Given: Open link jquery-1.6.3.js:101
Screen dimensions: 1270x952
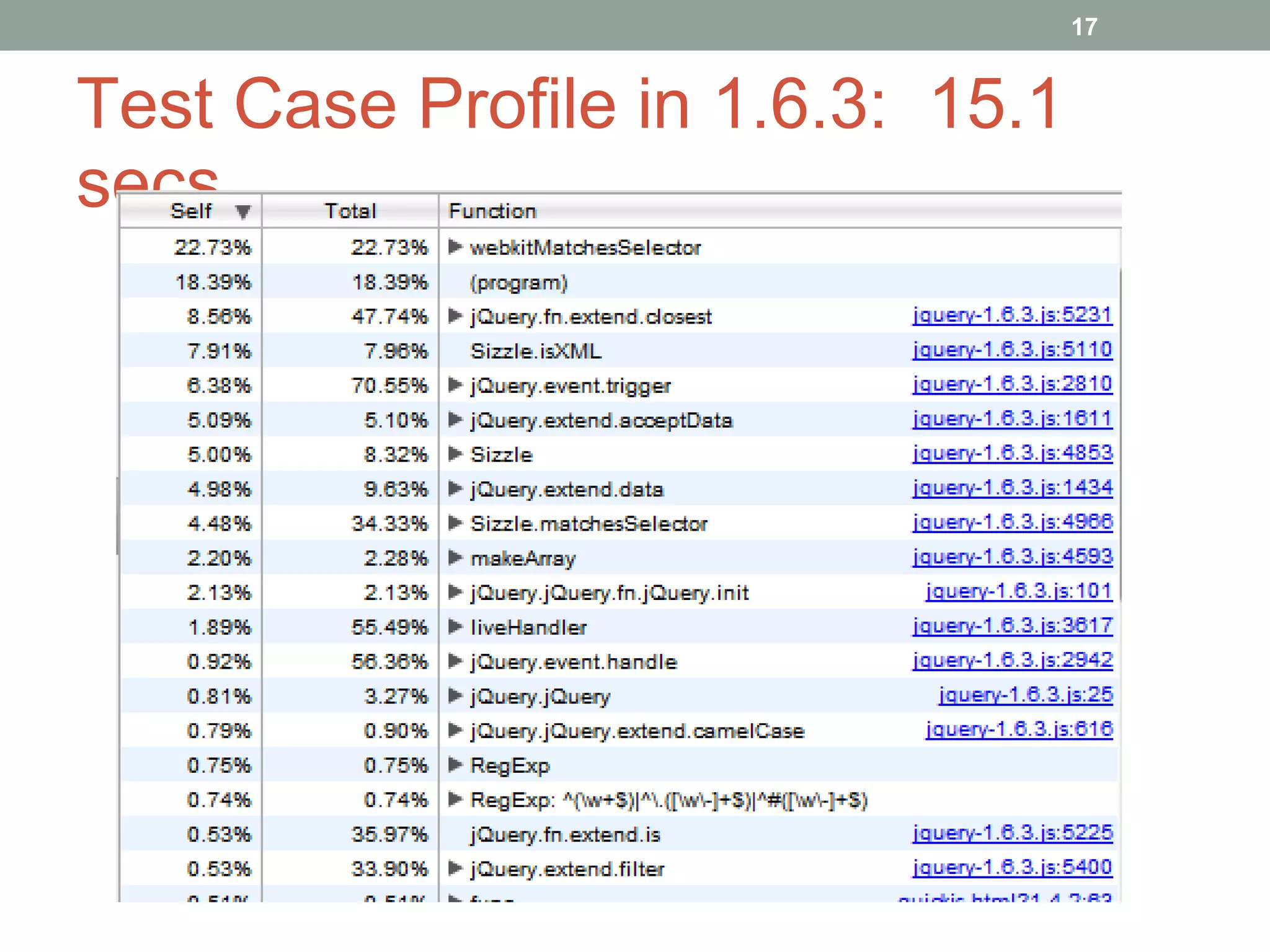Looking at the screenshot, I should (1019, 592).
